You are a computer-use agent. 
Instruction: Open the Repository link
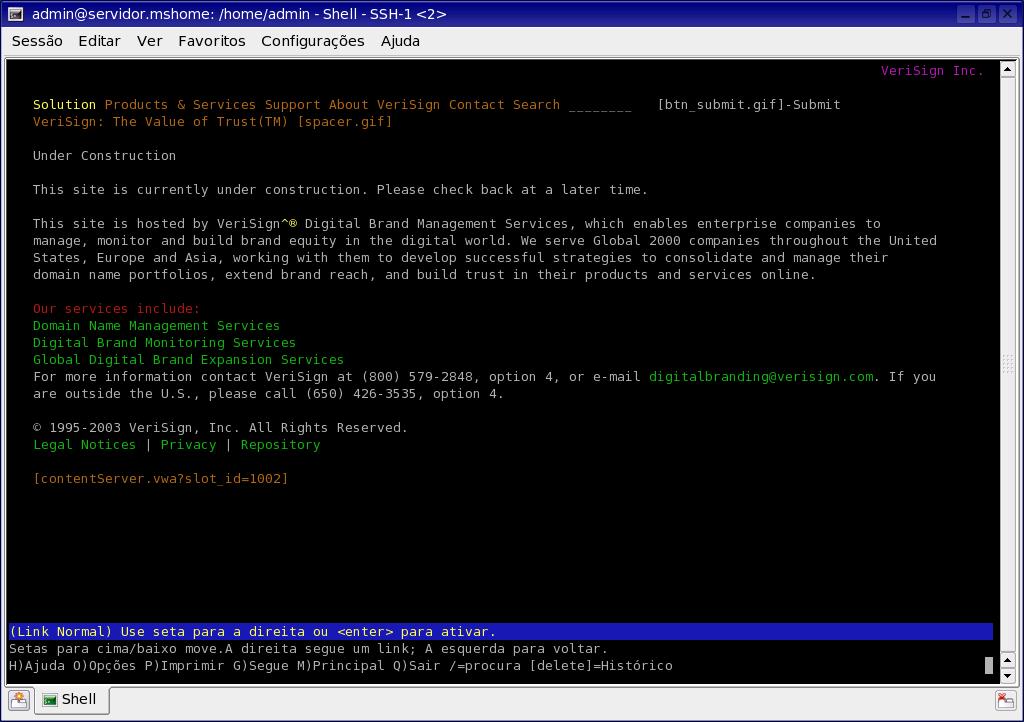[x=280, y=445]
